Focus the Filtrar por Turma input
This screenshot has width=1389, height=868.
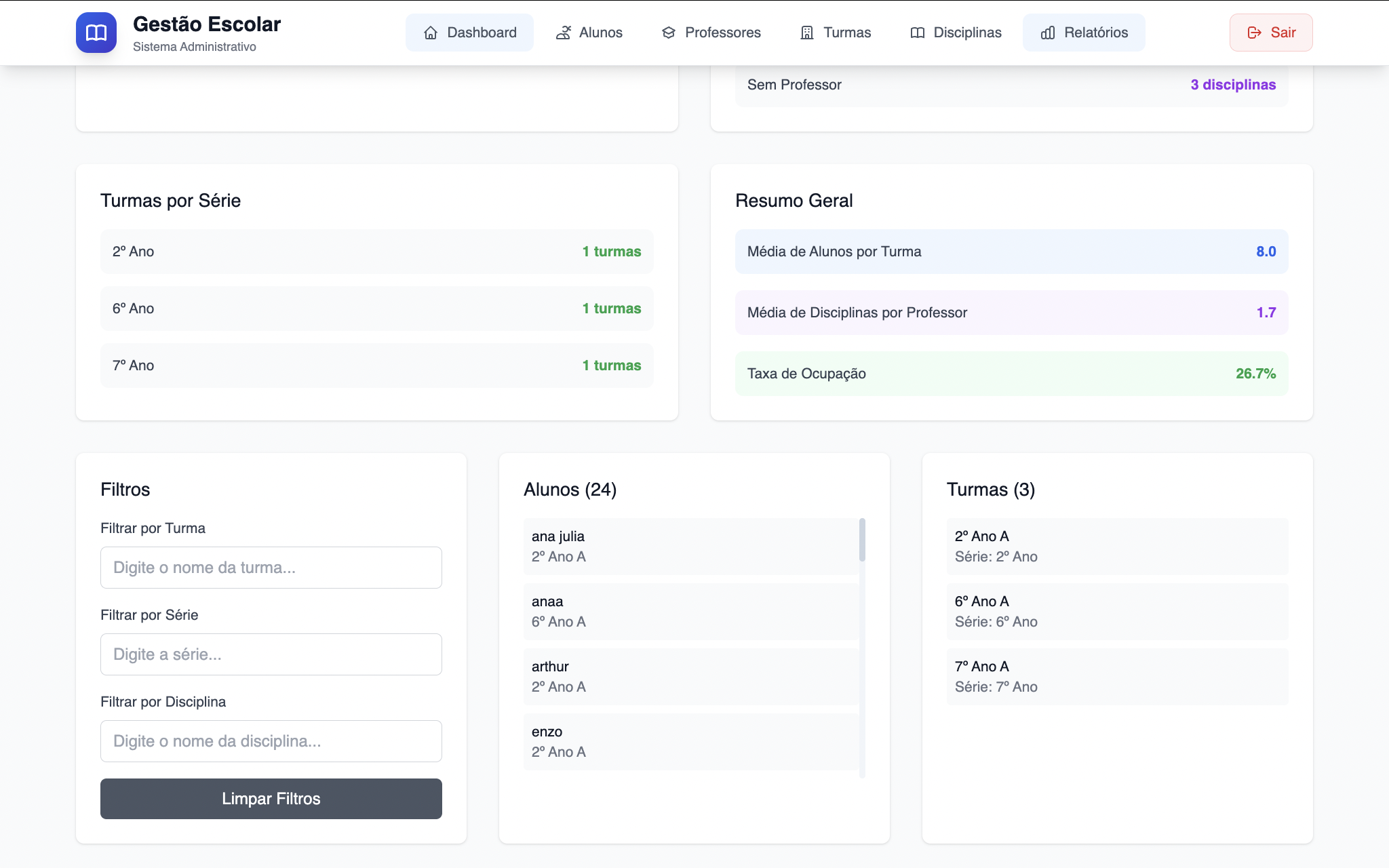click(271, 568)
